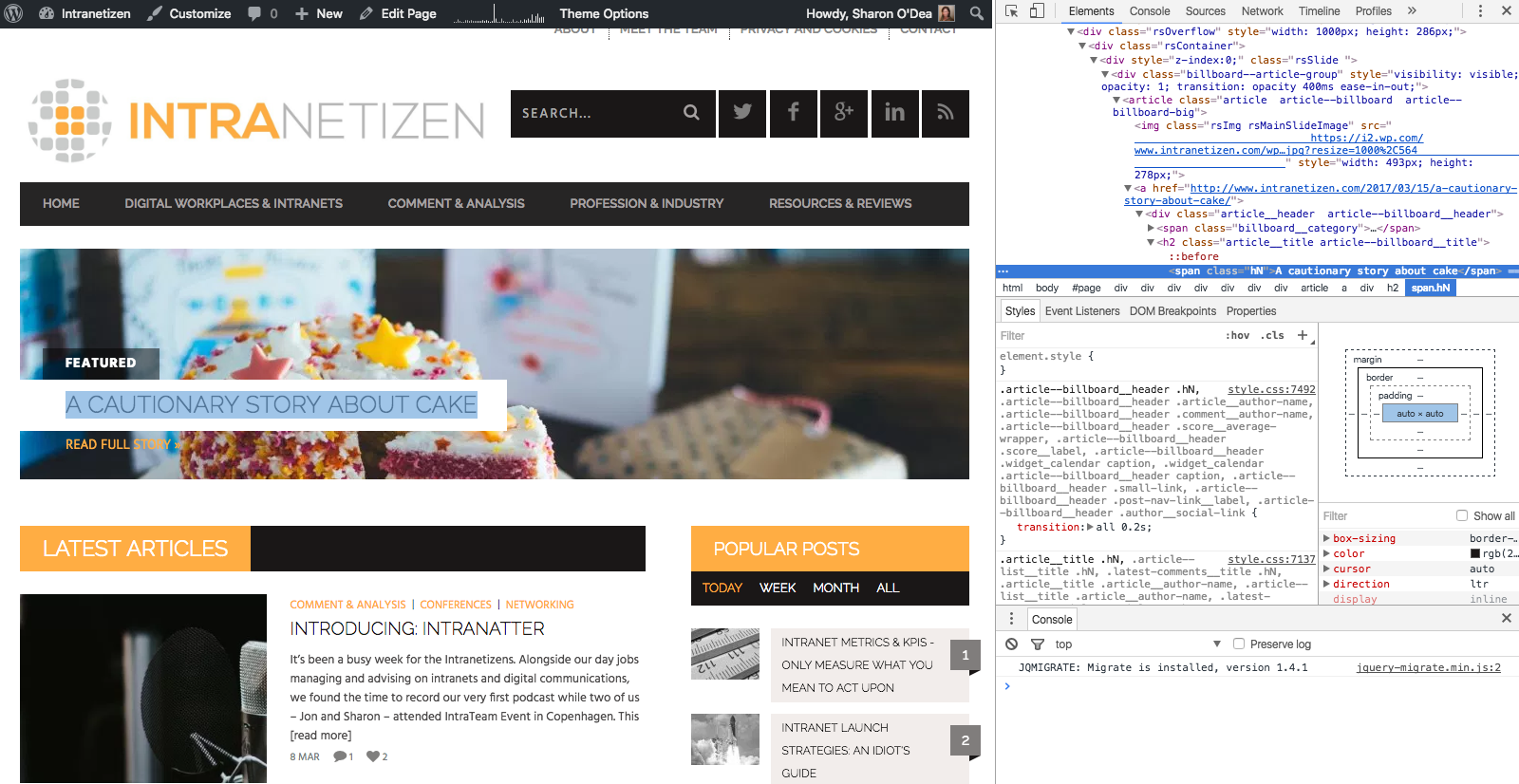This screenshot has height=784, width=1519.
Task: Click the Stats sparkline graph in admin bar
Action: 499,14
